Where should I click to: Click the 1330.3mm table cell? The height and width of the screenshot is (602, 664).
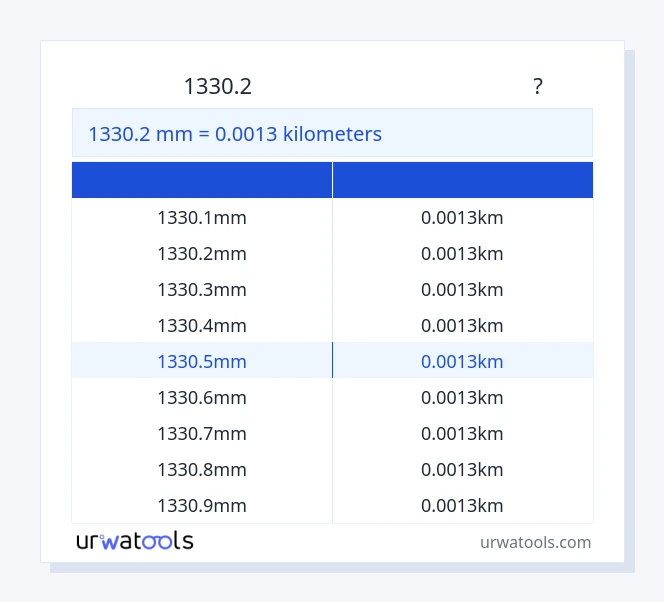tap(202, 289)
